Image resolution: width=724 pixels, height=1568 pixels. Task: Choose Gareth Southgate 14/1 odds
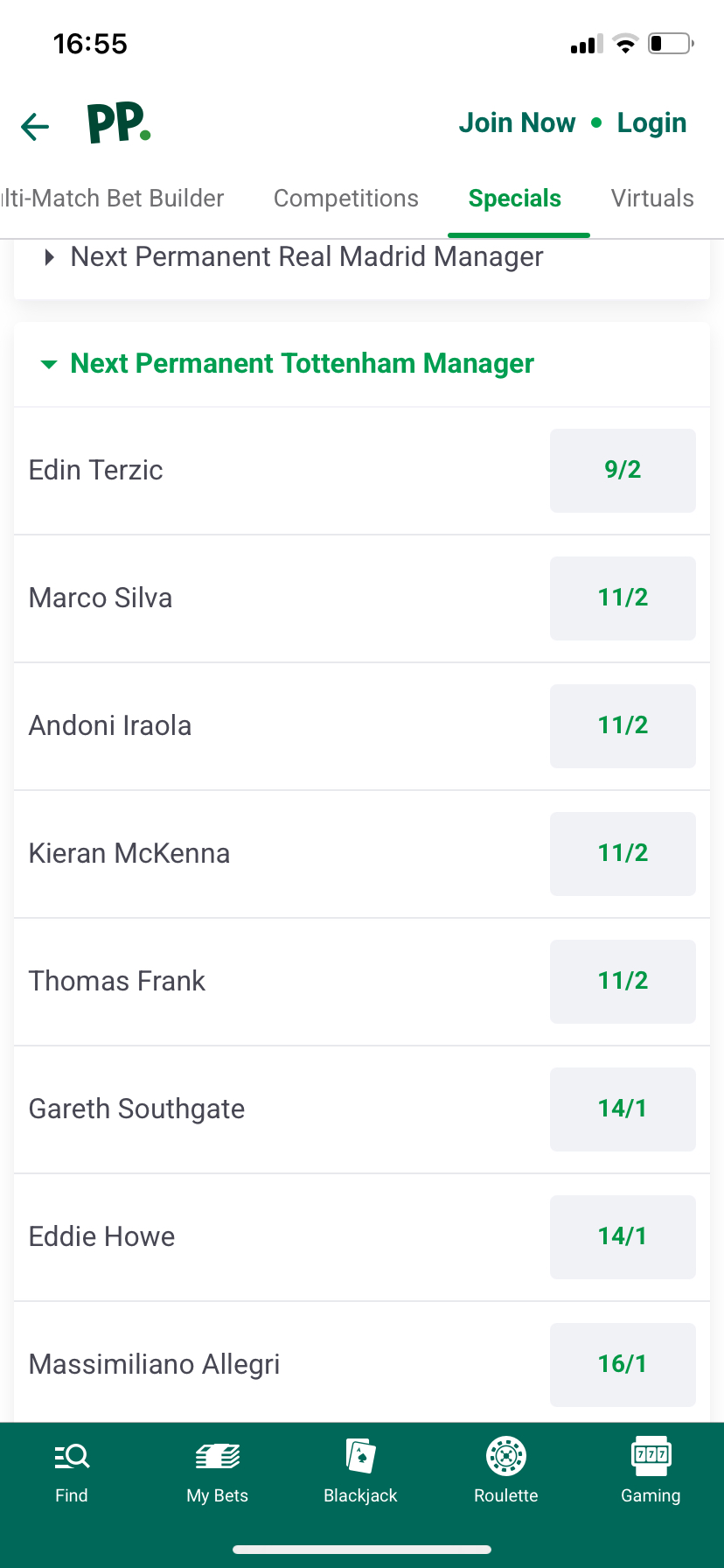tap(623, 1109)
